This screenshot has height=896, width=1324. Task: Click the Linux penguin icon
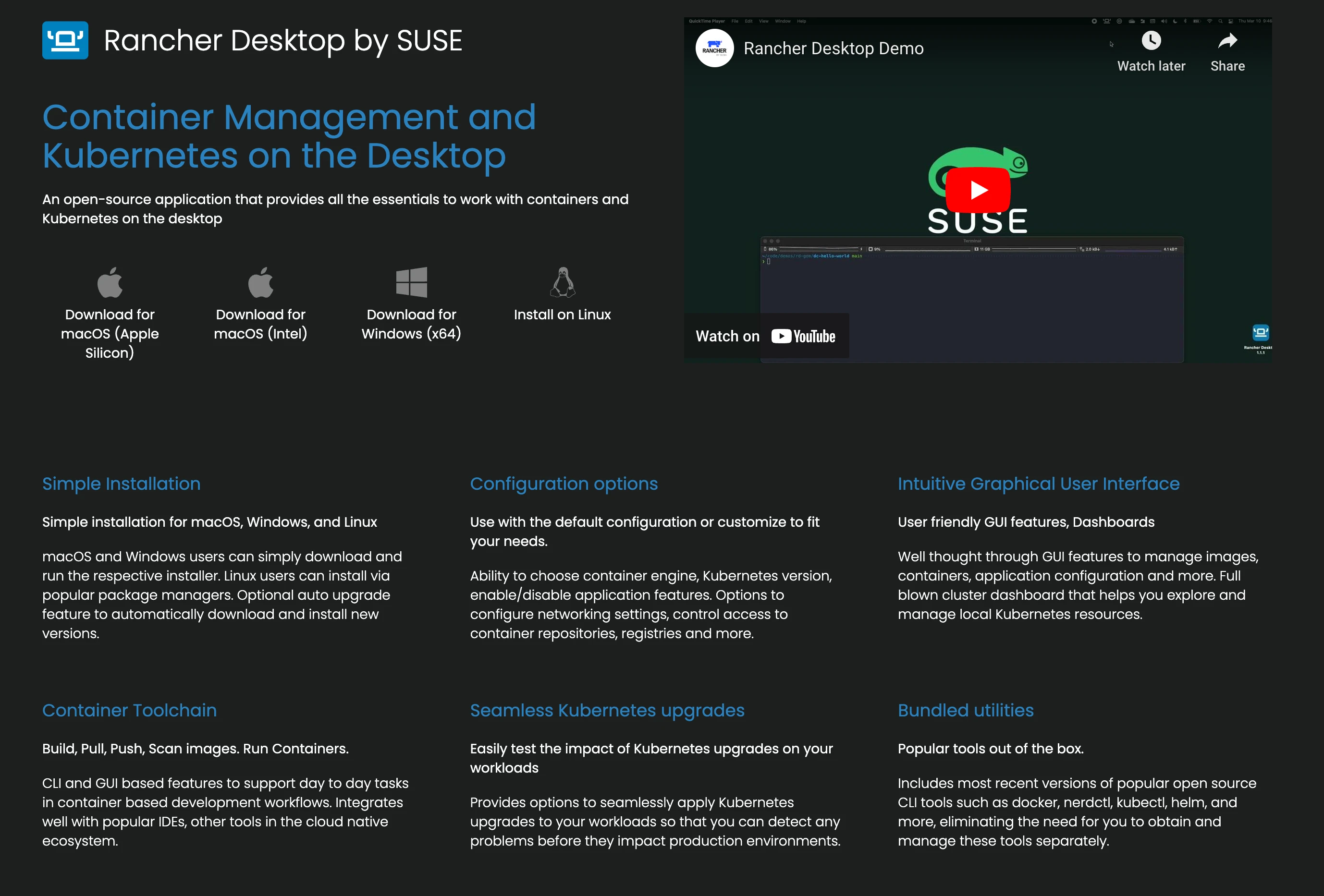(562, 282)
